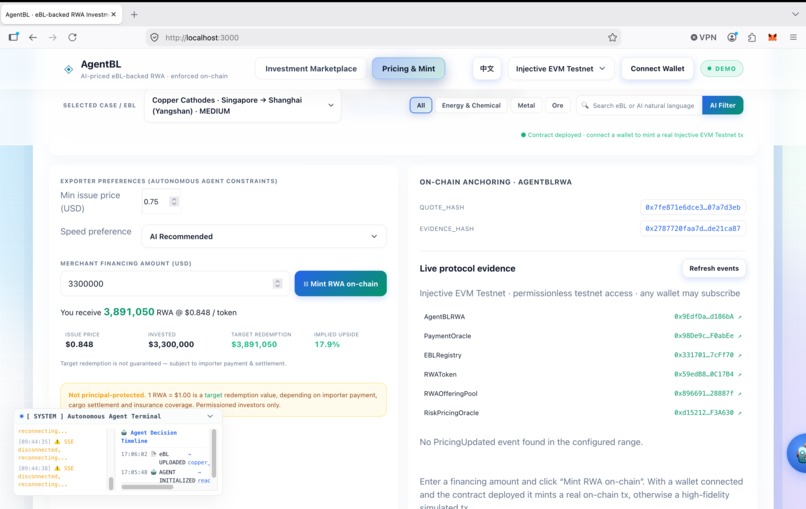Click the shield icon in the address bar
The image size is (806, 509).
(154, 38)
